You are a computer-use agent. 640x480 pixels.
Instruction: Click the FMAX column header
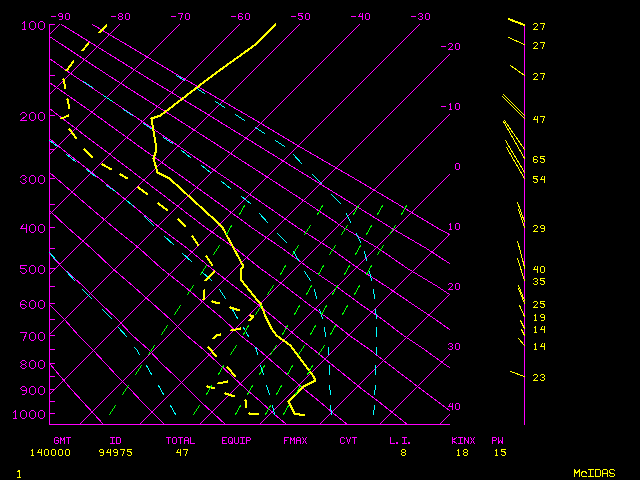click(294, 440)
